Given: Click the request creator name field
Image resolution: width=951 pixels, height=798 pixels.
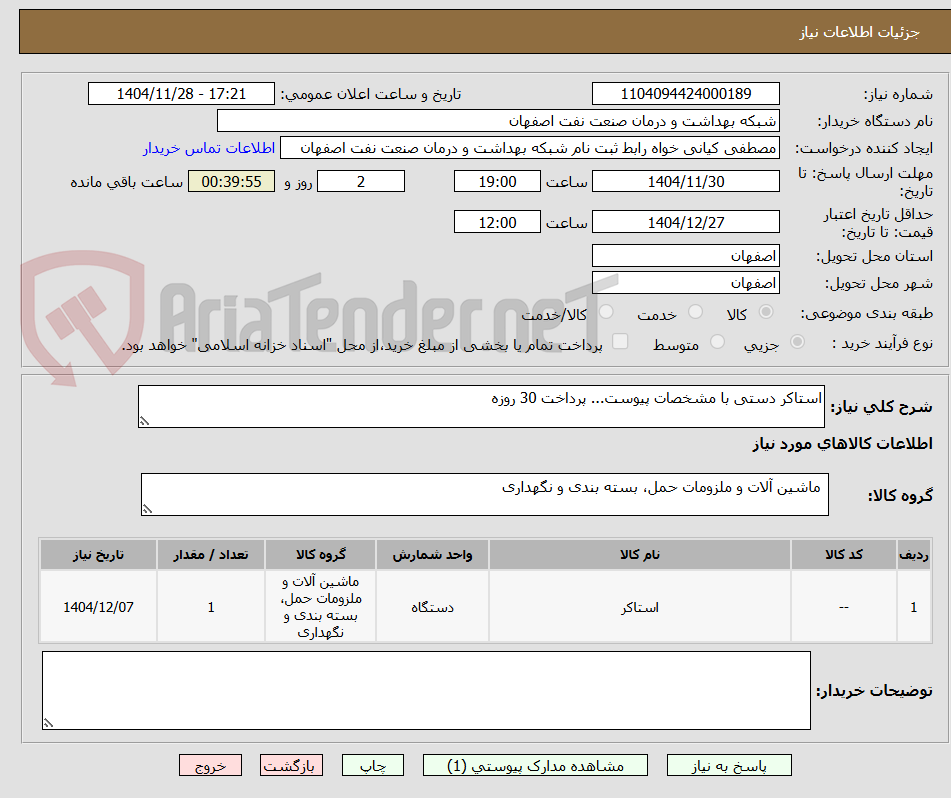Looking at the screenshot, I should (529, 149).
